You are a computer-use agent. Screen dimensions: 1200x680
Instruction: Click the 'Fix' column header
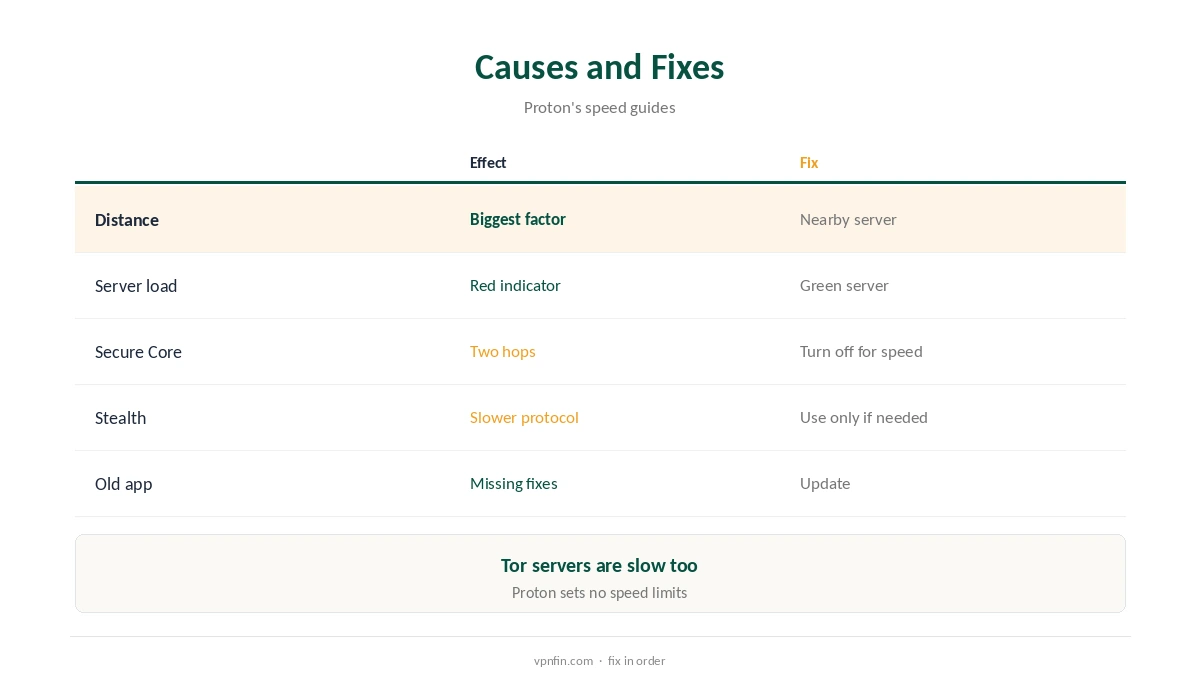[809, 162]
